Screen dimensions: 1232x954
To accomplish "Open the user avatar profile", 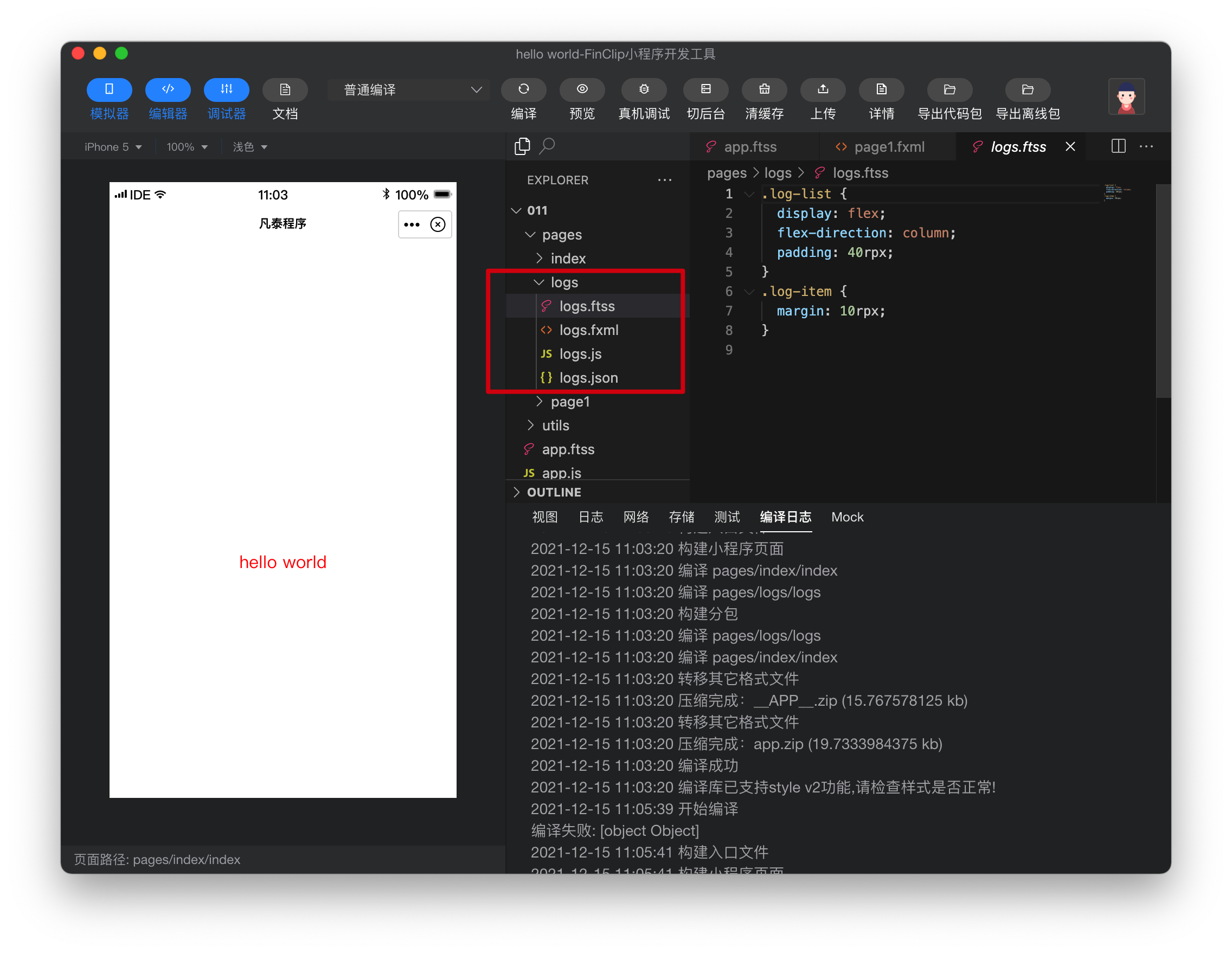I will click(x=1126, y=97).
